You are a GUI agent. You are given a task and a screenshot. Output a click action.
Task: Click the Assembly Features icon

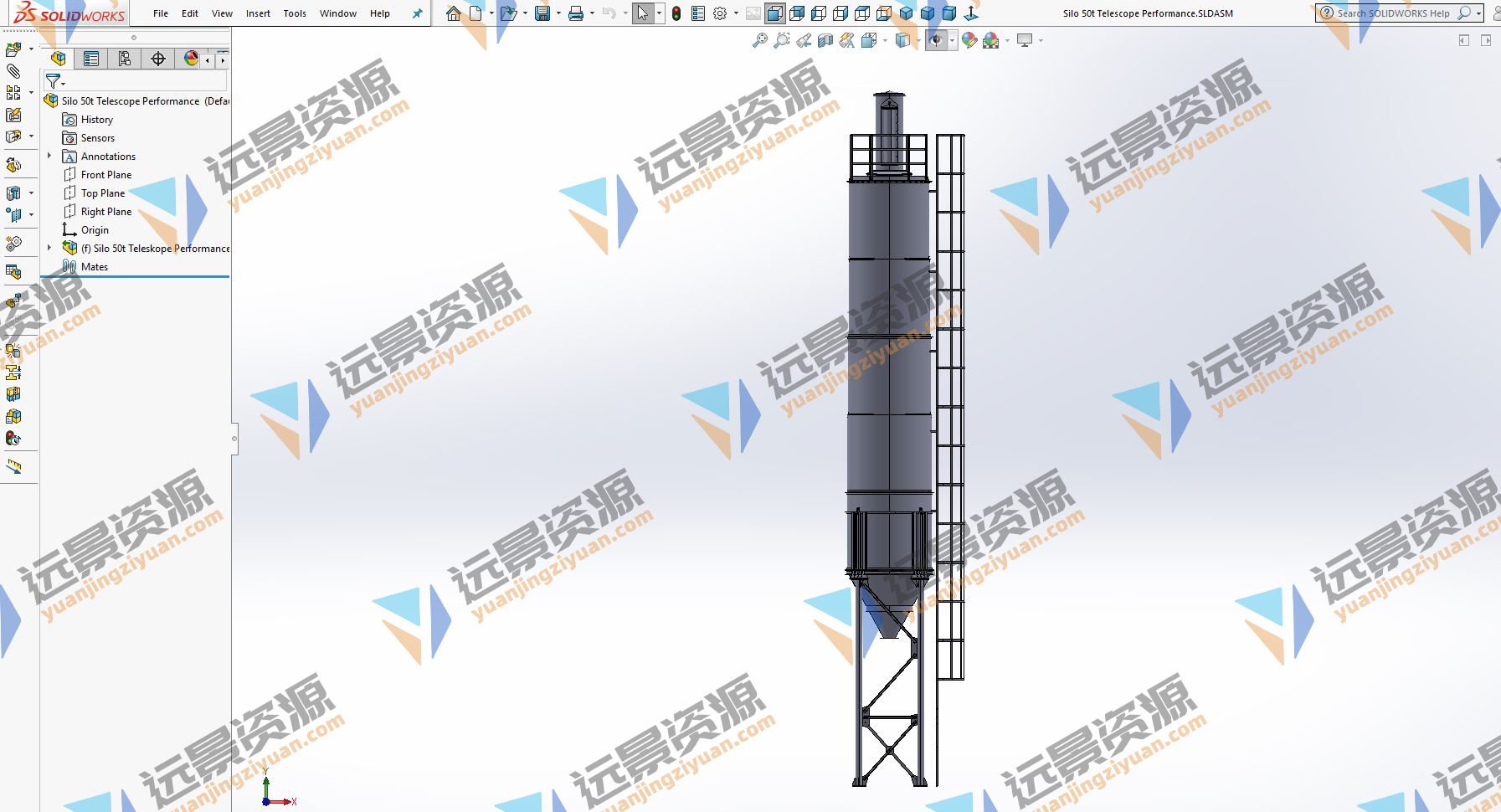pos(13,193)
